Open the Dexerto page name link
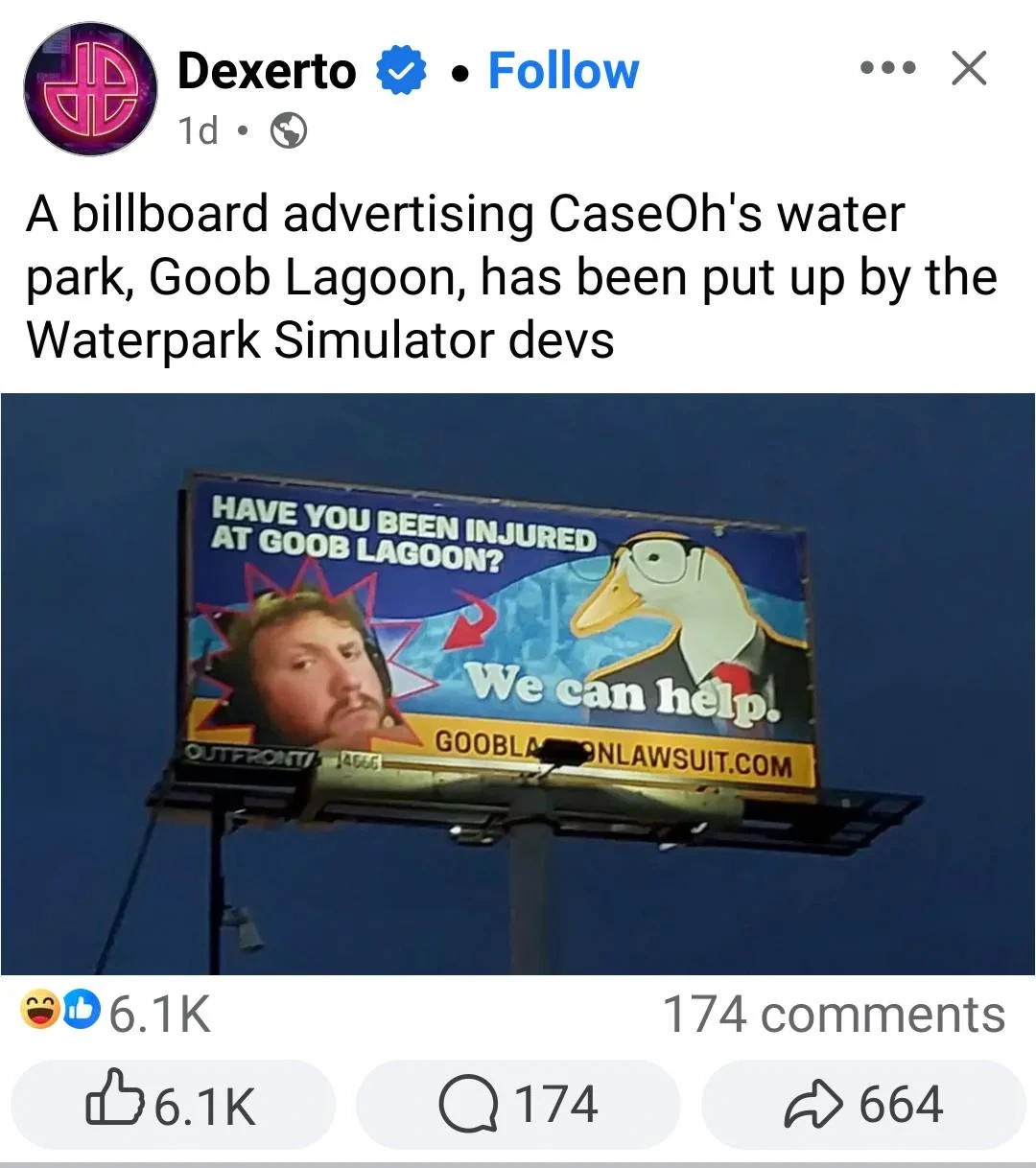Image resolution: width=1036 pixels, height=1168 pixels. 267,71
